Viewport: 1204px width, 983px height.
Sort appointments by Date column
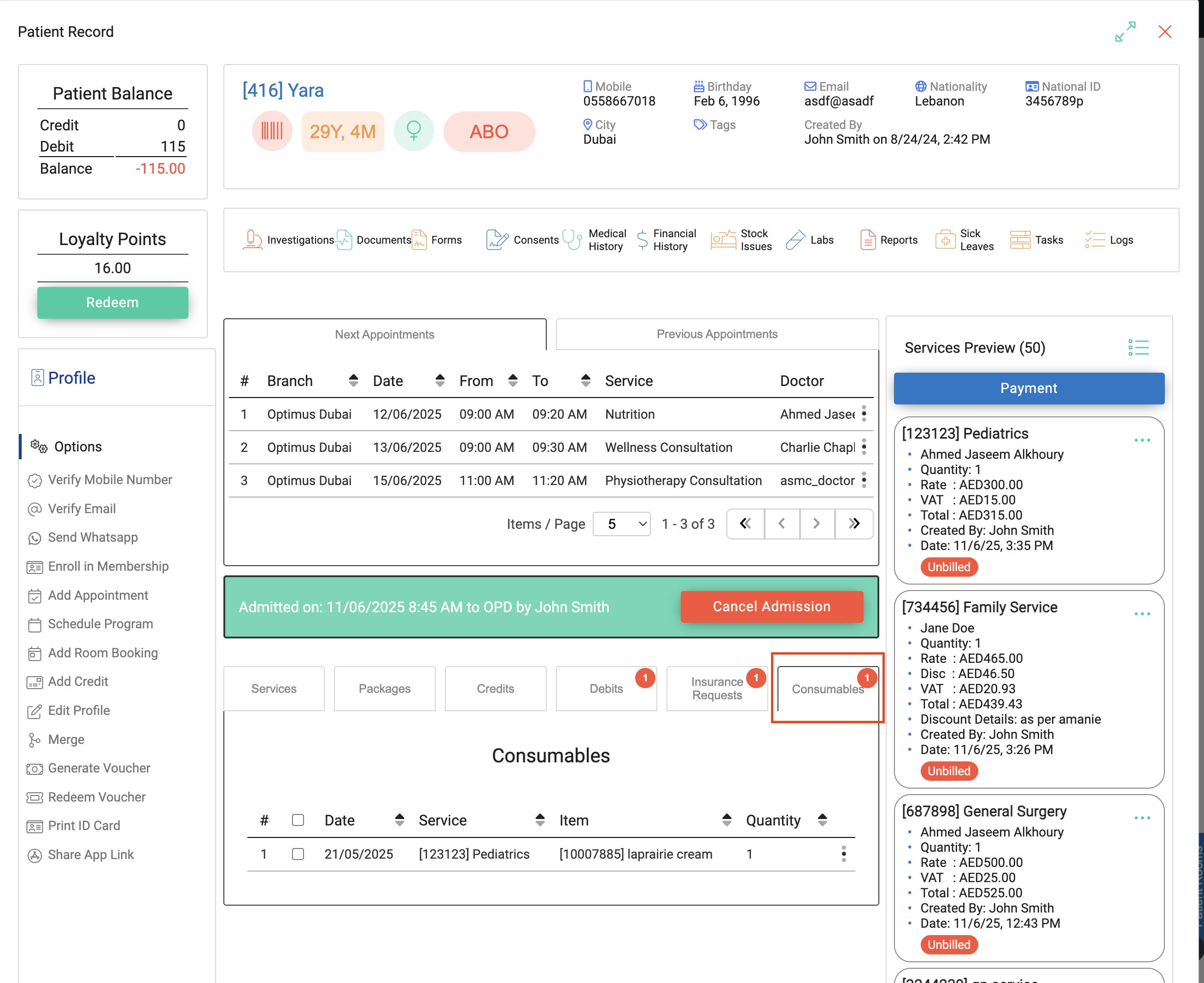point(440,380)
